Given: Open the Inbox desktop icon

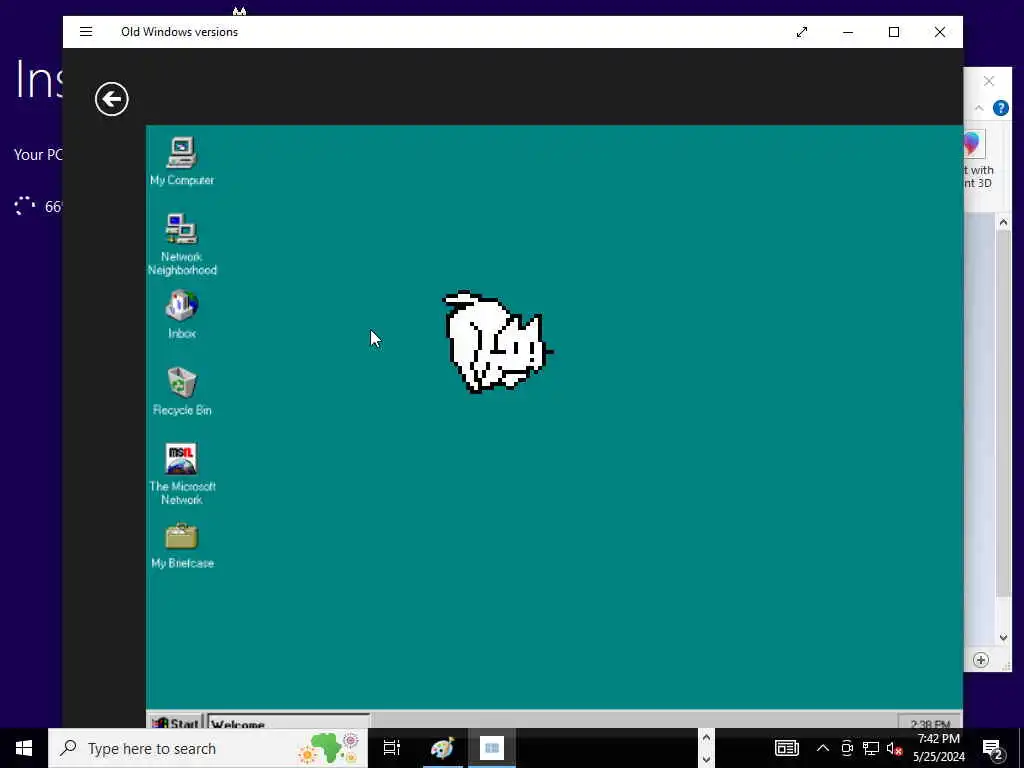Looking at the screenshot, I should pyautogui.click(x=182, y=315).
